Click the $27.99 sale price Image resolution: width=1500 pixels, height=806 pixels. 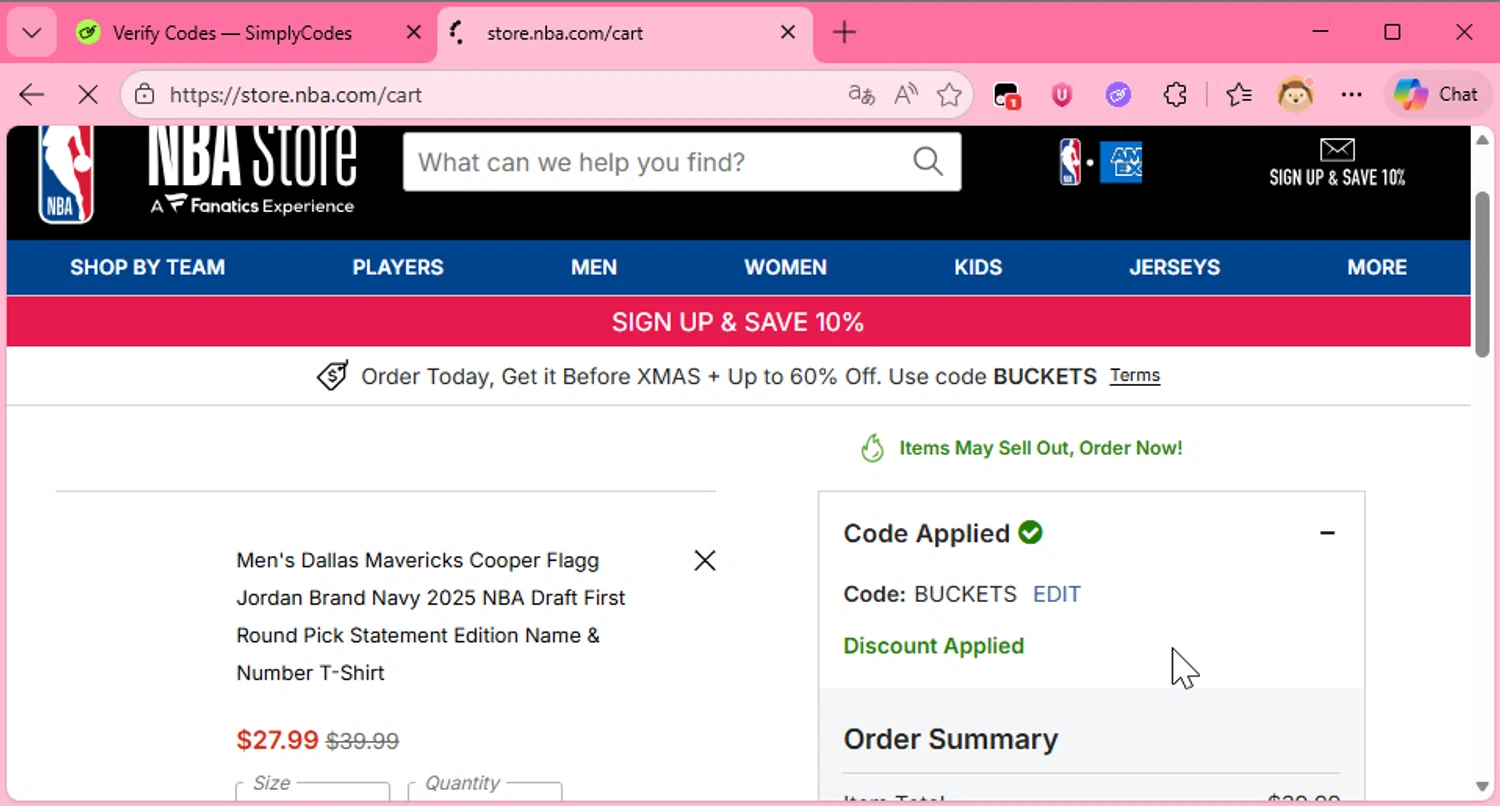tap(277, 740)
